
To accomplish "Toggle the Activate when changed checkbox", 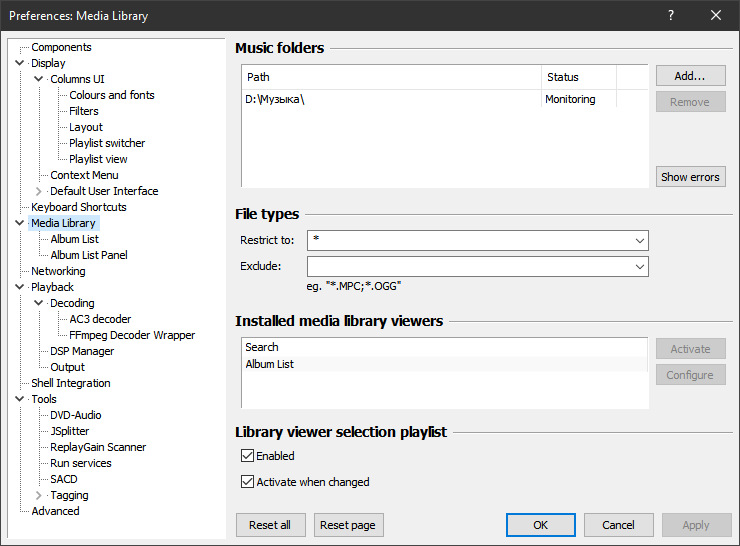I will [x=248, y=482].
